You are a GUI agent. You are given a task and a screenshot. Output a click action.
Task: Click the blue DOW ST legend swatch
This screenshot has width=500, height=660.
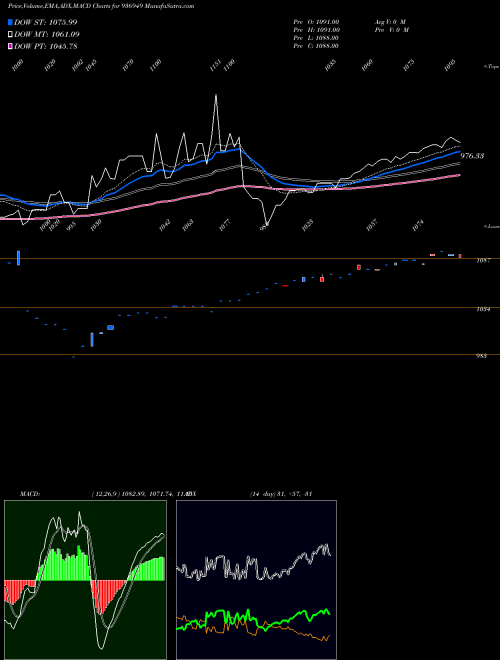(10, 22)
